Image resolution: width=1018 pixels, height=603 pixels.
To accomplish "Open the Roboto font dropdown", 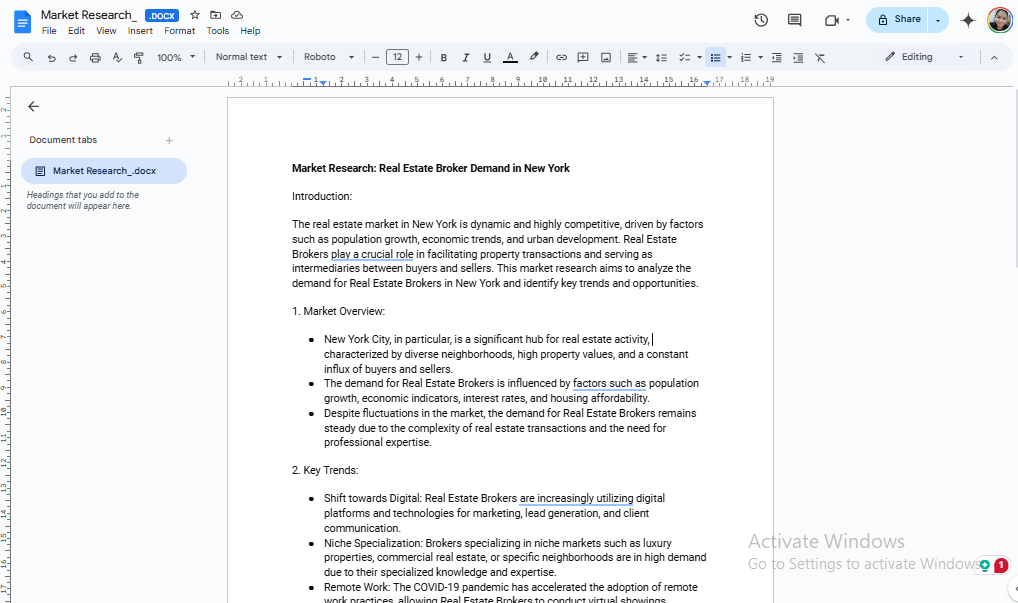I will pyautogui.click(x=329, y=57).
